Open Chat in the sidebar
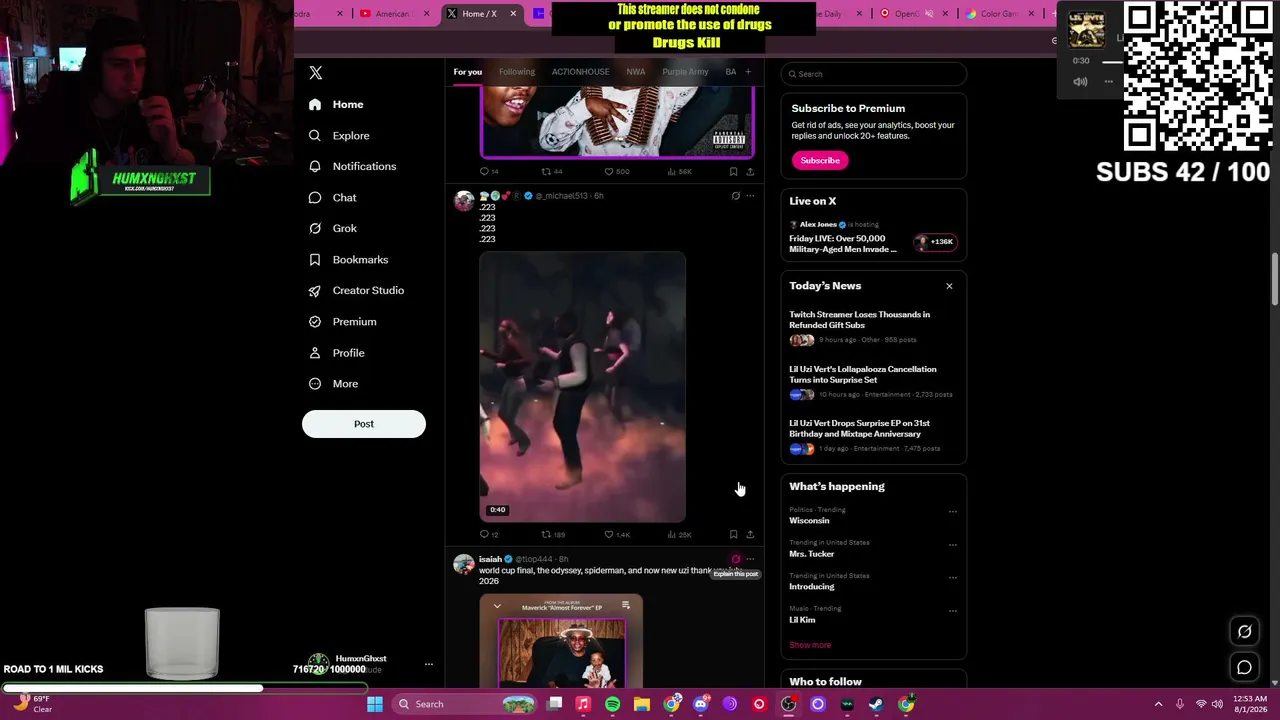The width and height of the screenshot is (1280, 720). pyautogui.click(x=332, y=197)
